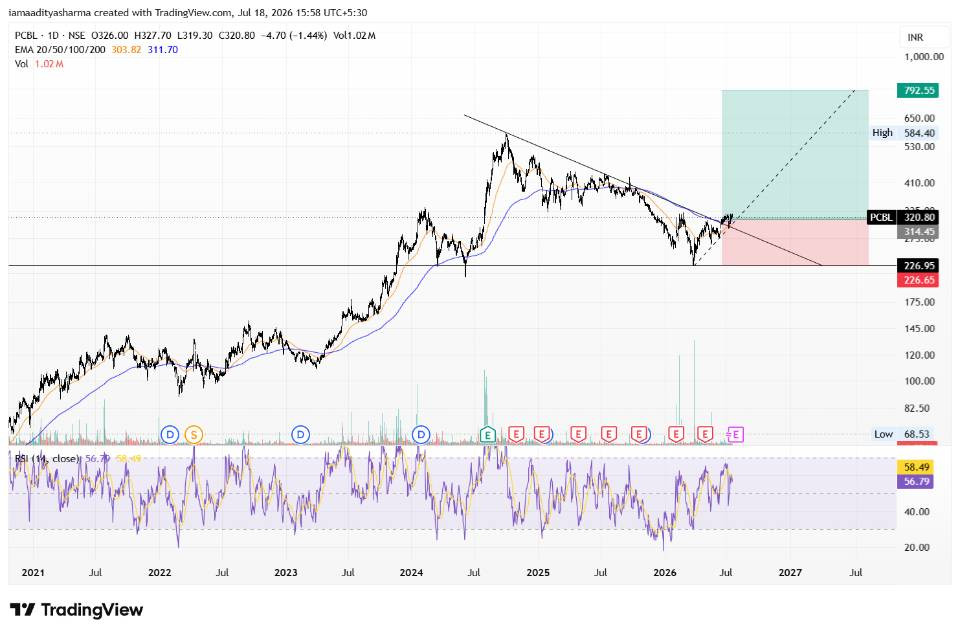
Task: Click the red 226.65 stop price label
Action: pyautogui.click(x=917, y=280)
